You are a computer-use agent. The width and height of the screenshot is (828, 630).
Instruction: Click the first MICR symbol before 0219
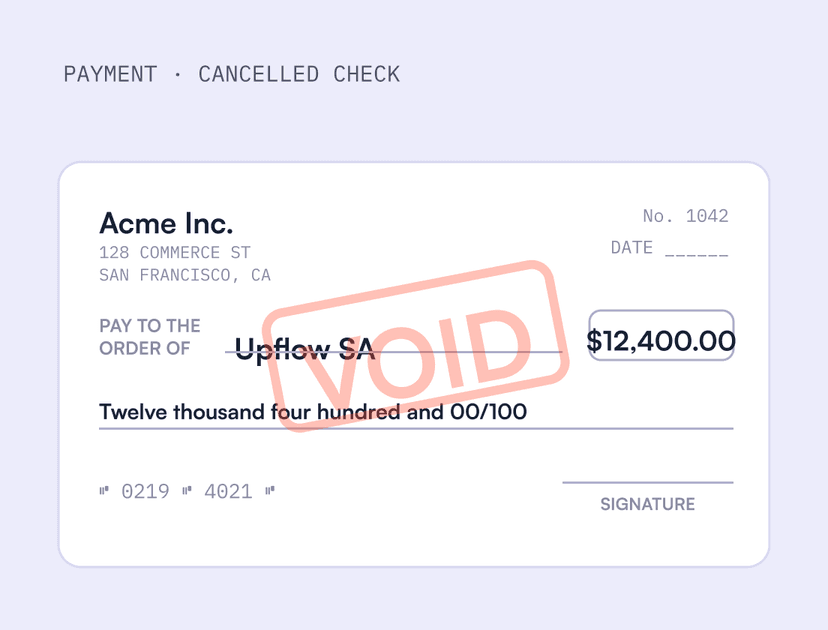tap(104, 492)
